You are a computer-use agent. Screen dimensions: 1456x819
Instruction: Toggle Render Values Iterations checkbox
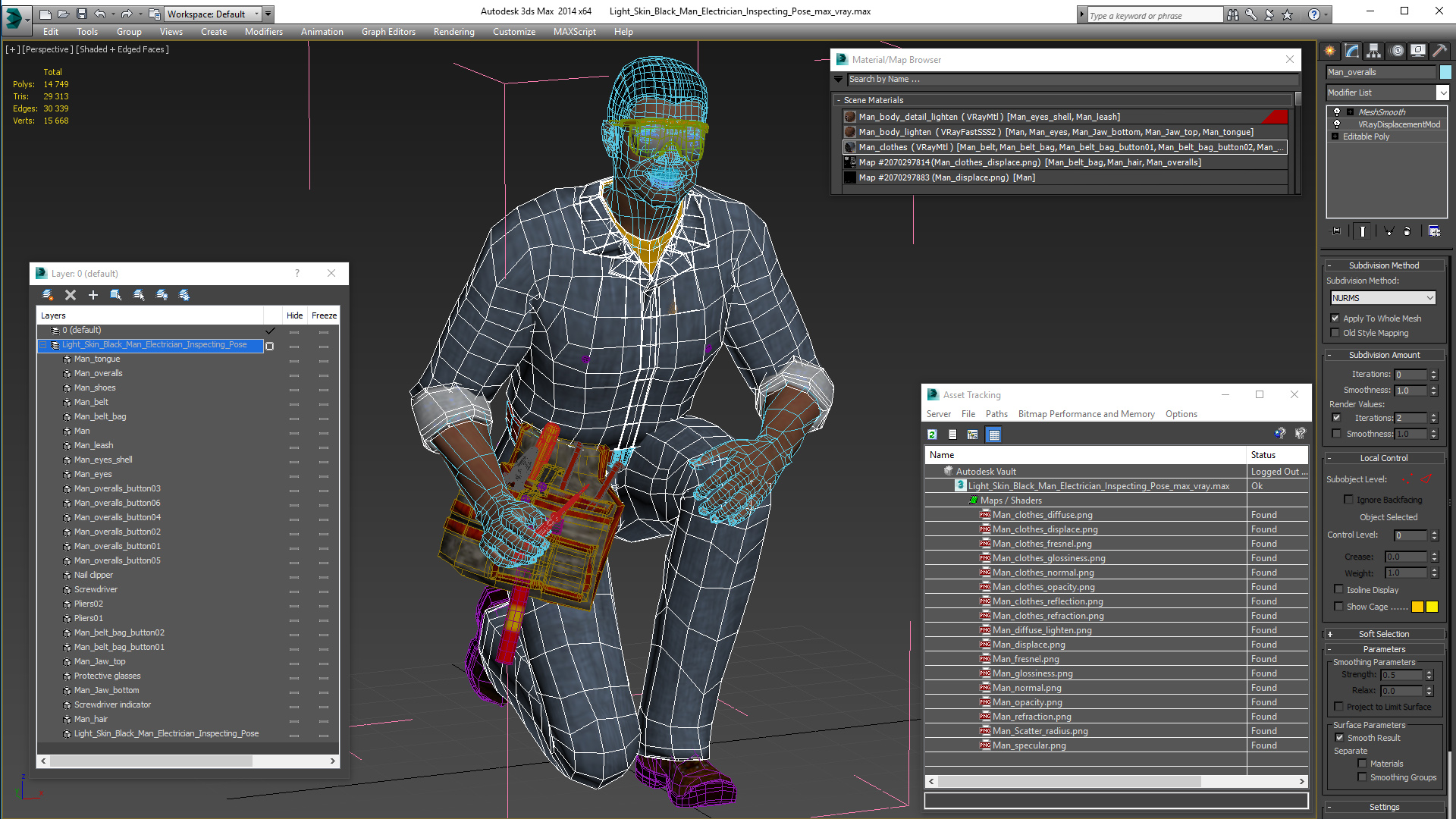pos(1337,418)
